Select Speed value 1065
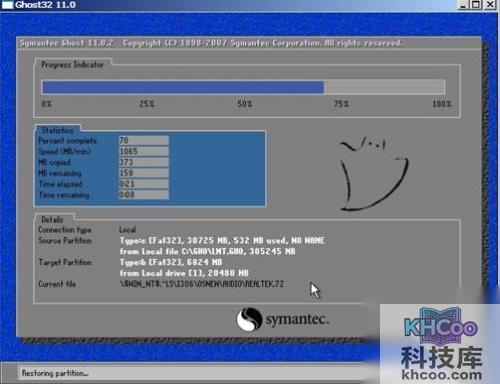Screen dimensions: 500x384 [x=144, y=151]
